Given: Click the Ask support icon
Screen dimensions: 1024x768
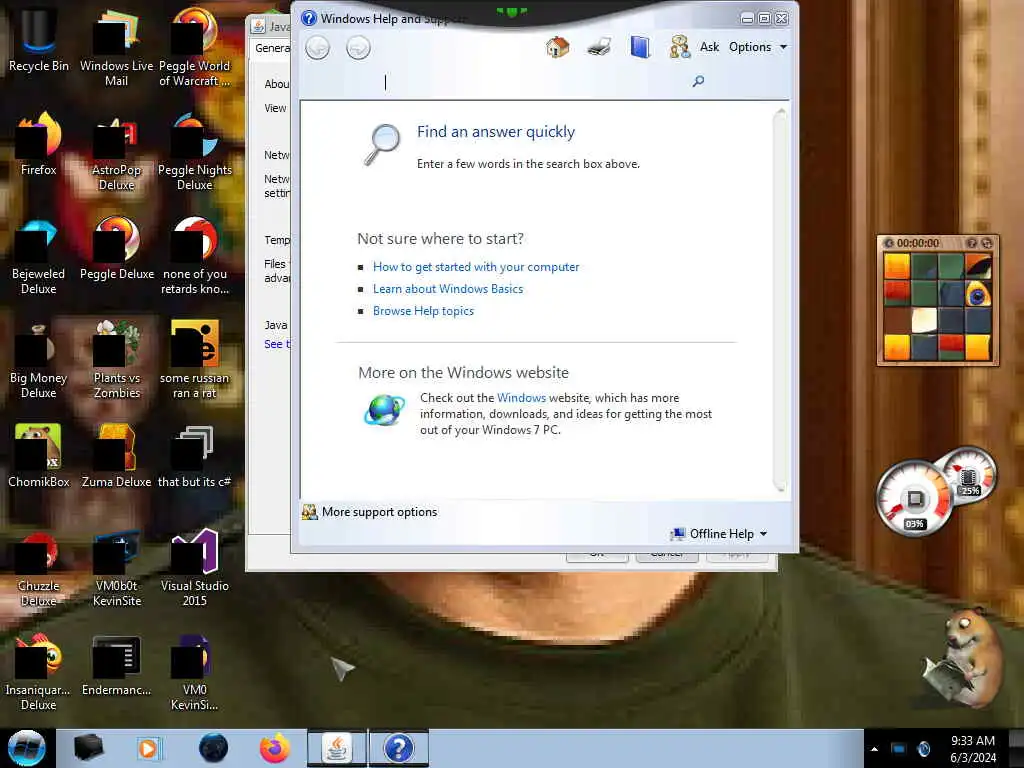Looking at the screenshot, I should point(679,47).
